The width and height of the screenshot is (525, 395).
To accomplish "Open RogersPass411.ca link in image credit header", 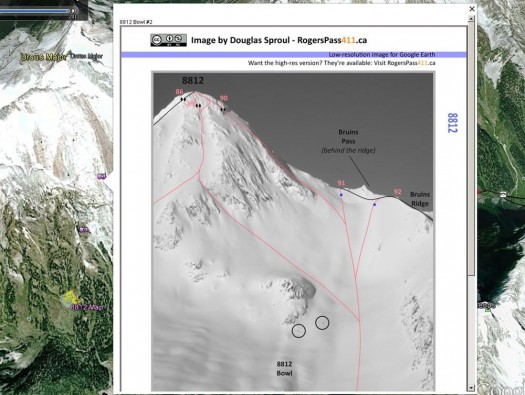I will tap(332, 40).
